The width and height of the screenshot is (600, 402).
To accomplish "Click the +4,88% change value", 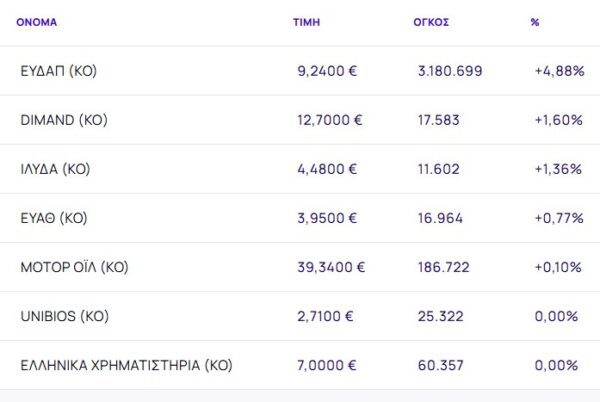I will point(559,71).
